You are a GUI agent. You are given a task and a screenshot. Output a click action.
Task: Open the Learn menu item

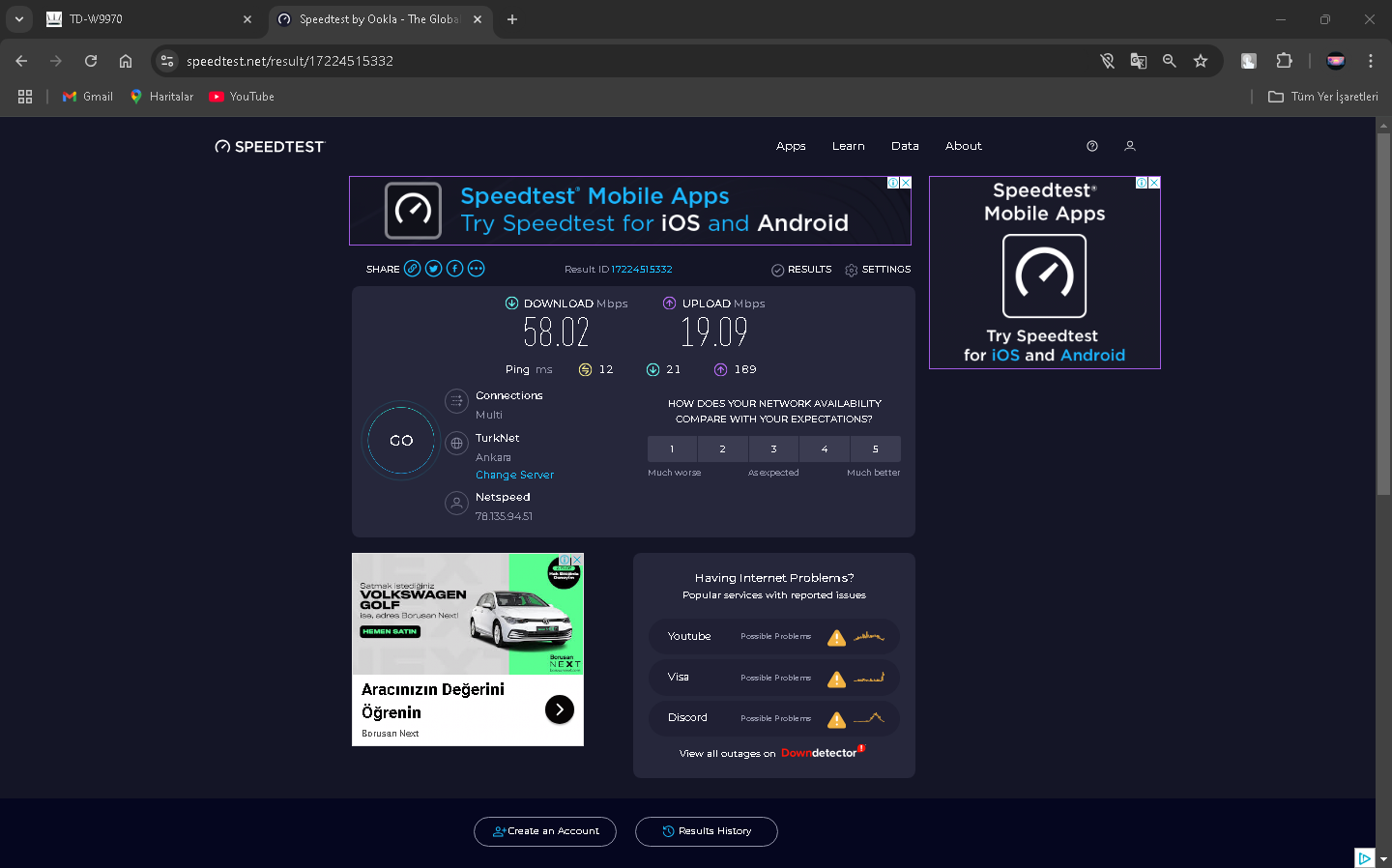(x=849, y=146)
